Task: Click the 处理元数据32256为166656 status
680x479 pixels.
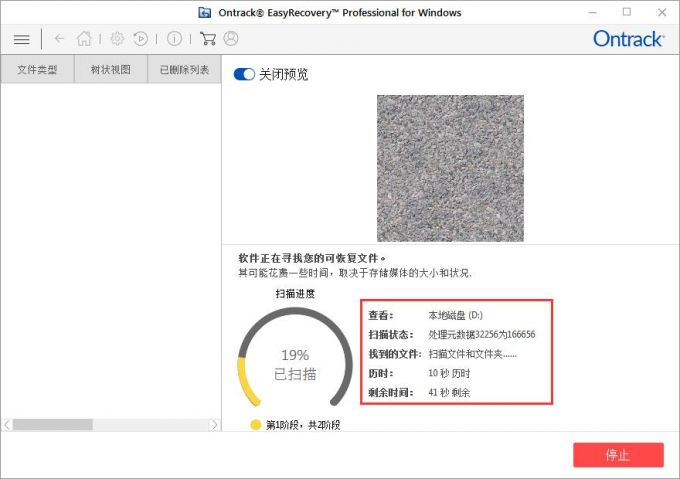Action: click(x=482, y=334)
